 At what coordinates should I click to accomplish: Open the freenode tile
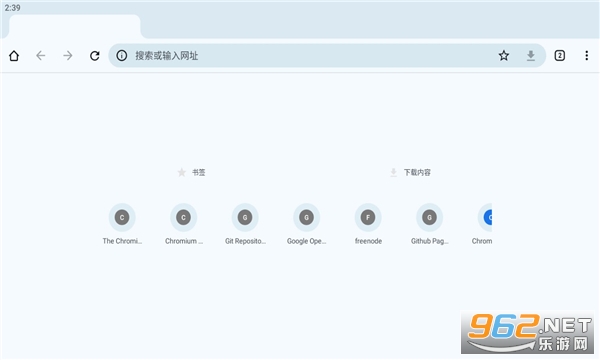(x=368, y=224)
